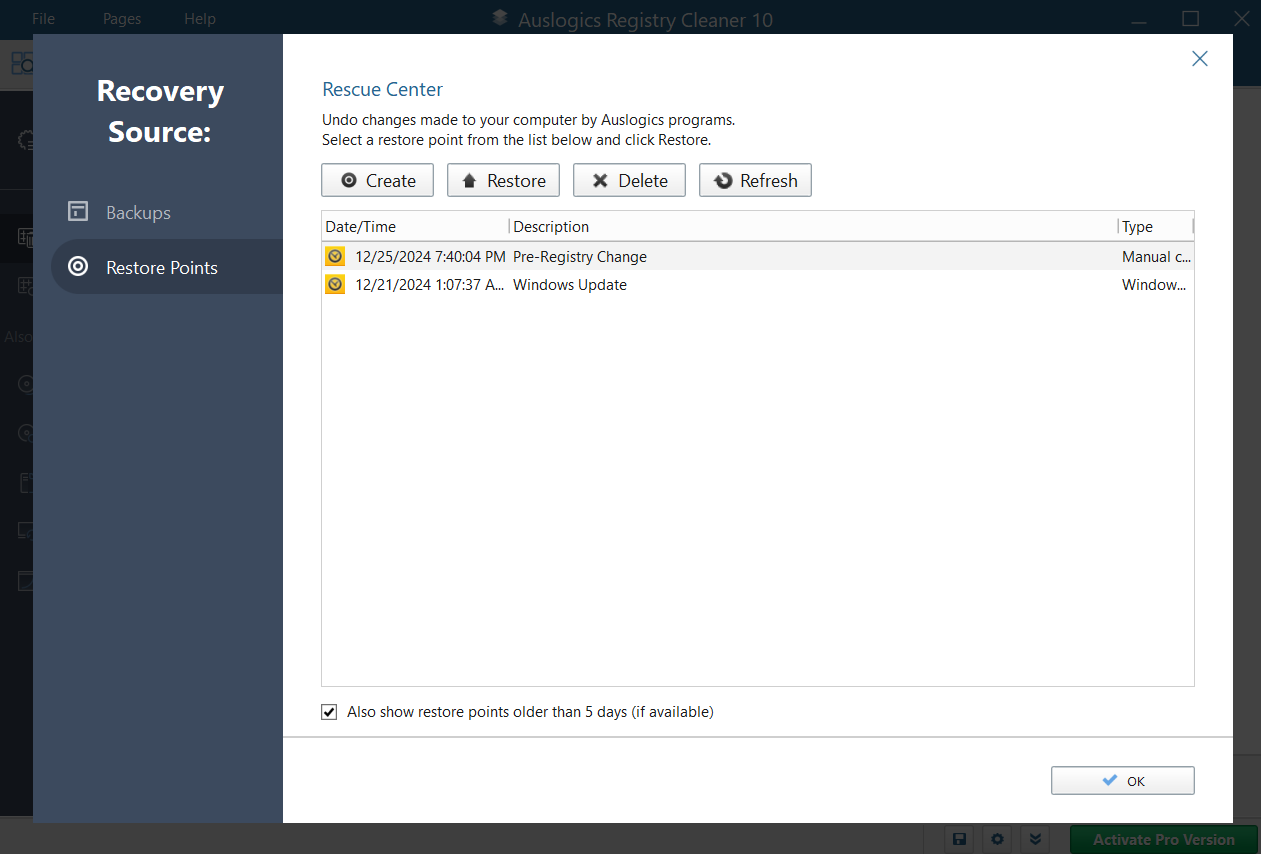This screenshot has height=854, width=1261.
Task: Refresh the restore points list
Action: click(x=755, y=180)
